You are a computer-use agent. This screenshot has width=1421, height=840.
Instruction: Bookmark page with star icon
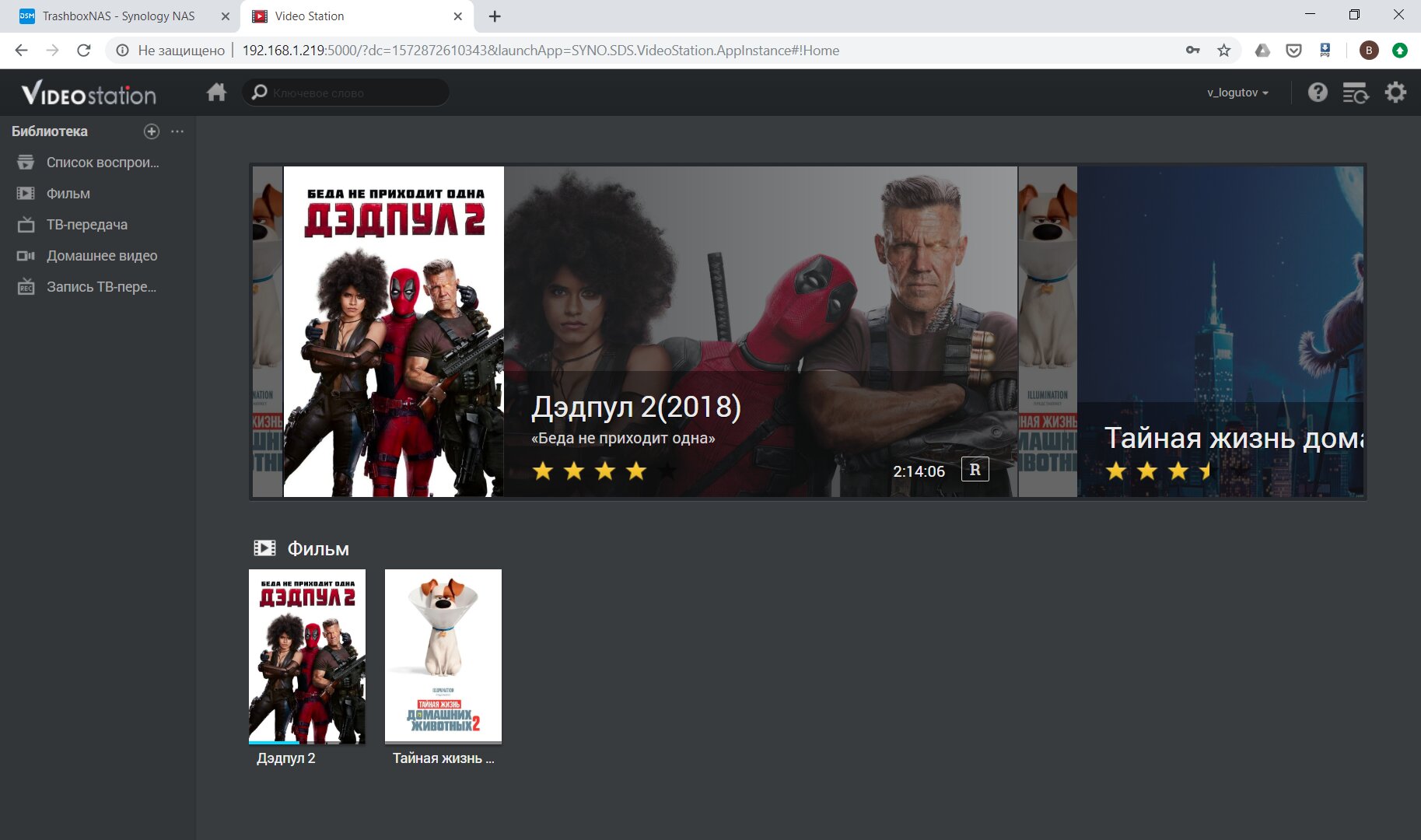point(1224,51)
